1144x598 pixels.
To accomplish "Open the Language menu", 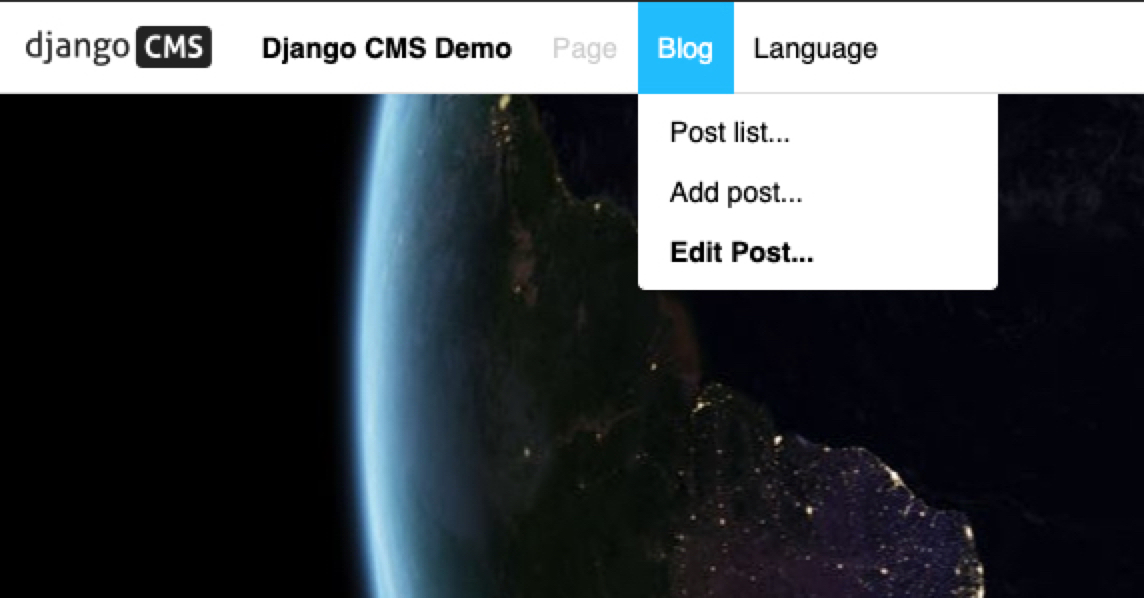I will click(x=815, y=48).
